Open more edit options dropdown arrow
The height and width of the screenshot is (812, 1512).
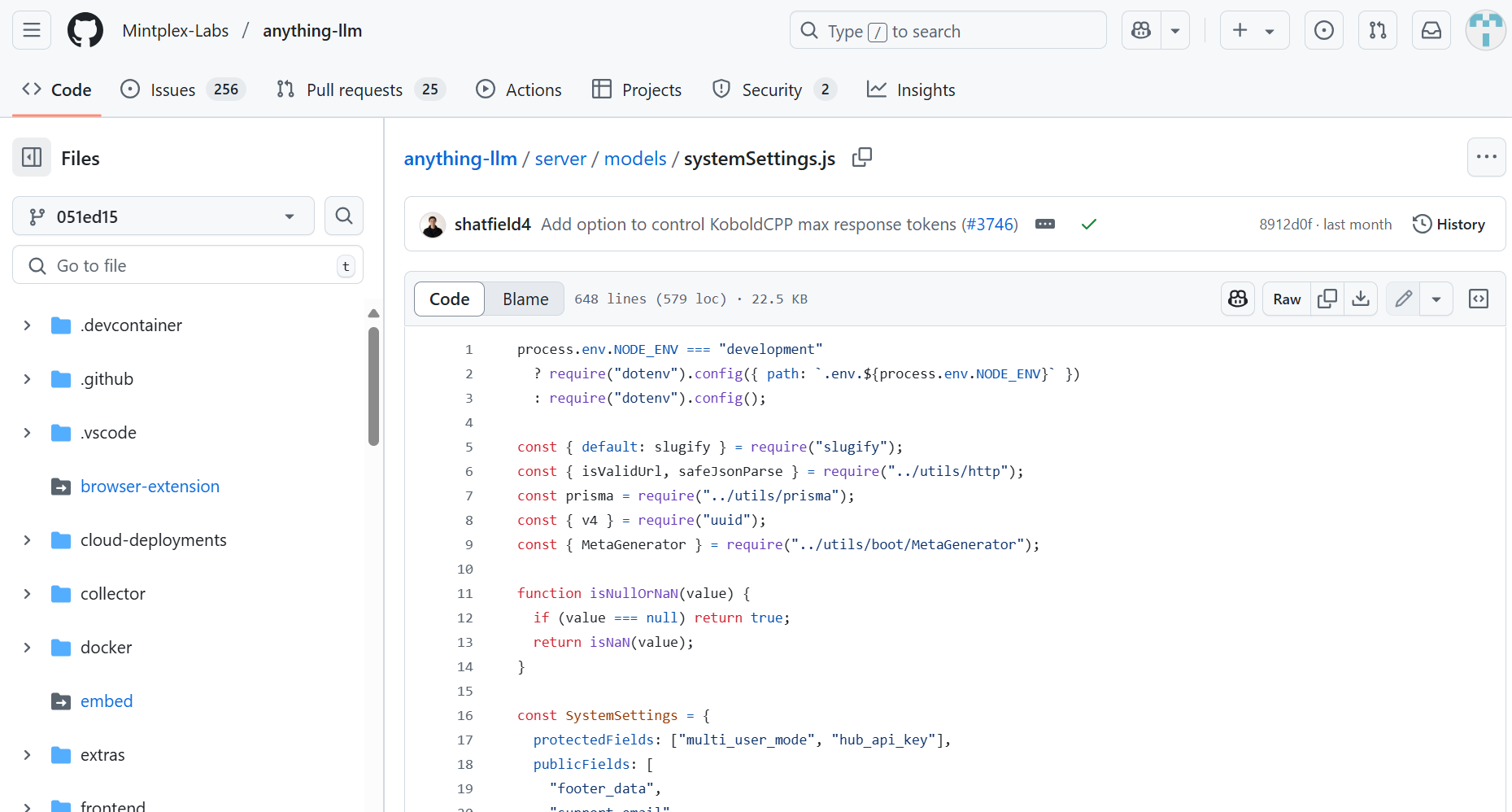pyautogui.click(x=1436, y=299)
